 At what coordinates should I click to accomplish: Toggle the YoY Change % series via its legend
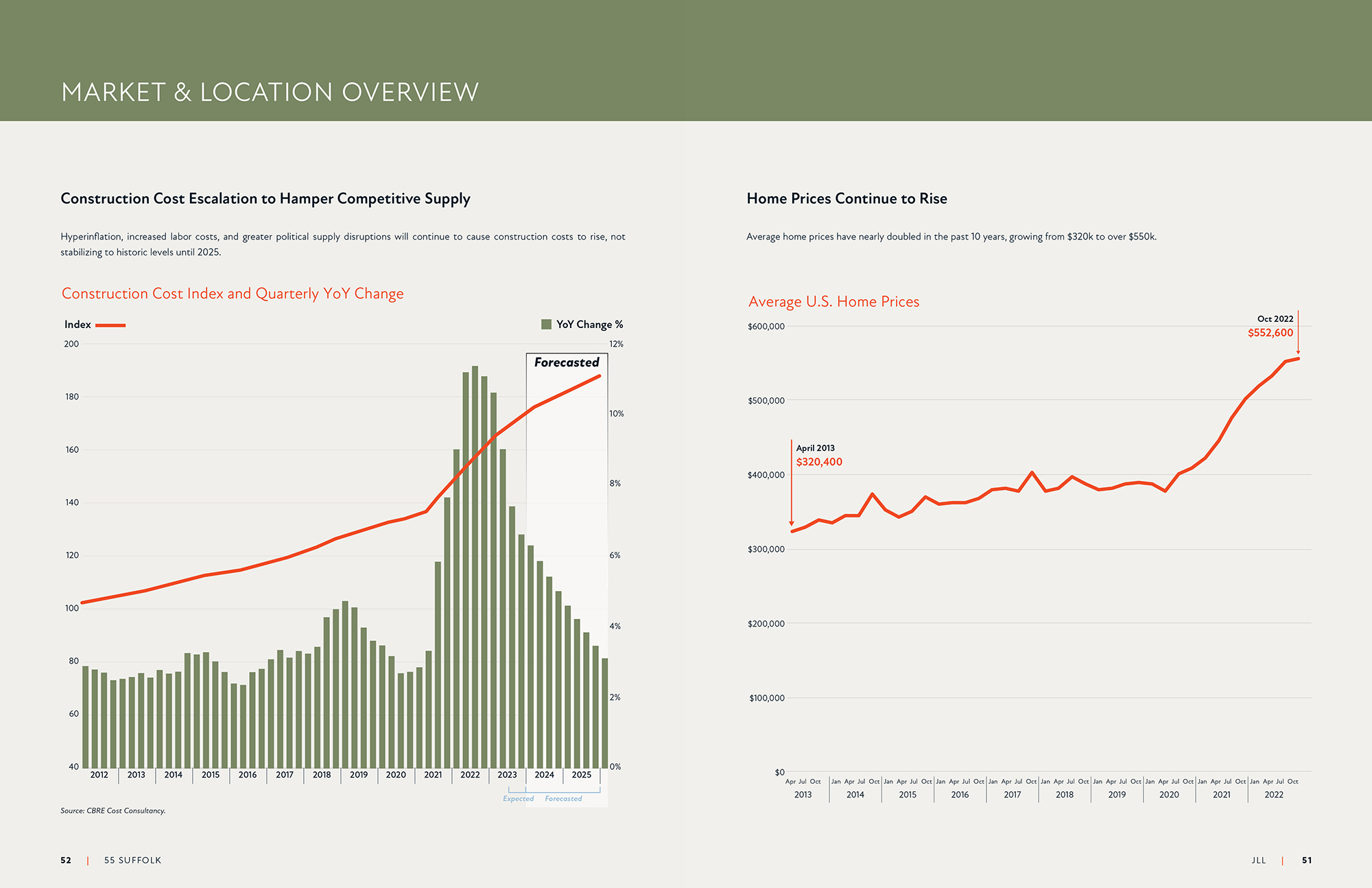(546, 324)
